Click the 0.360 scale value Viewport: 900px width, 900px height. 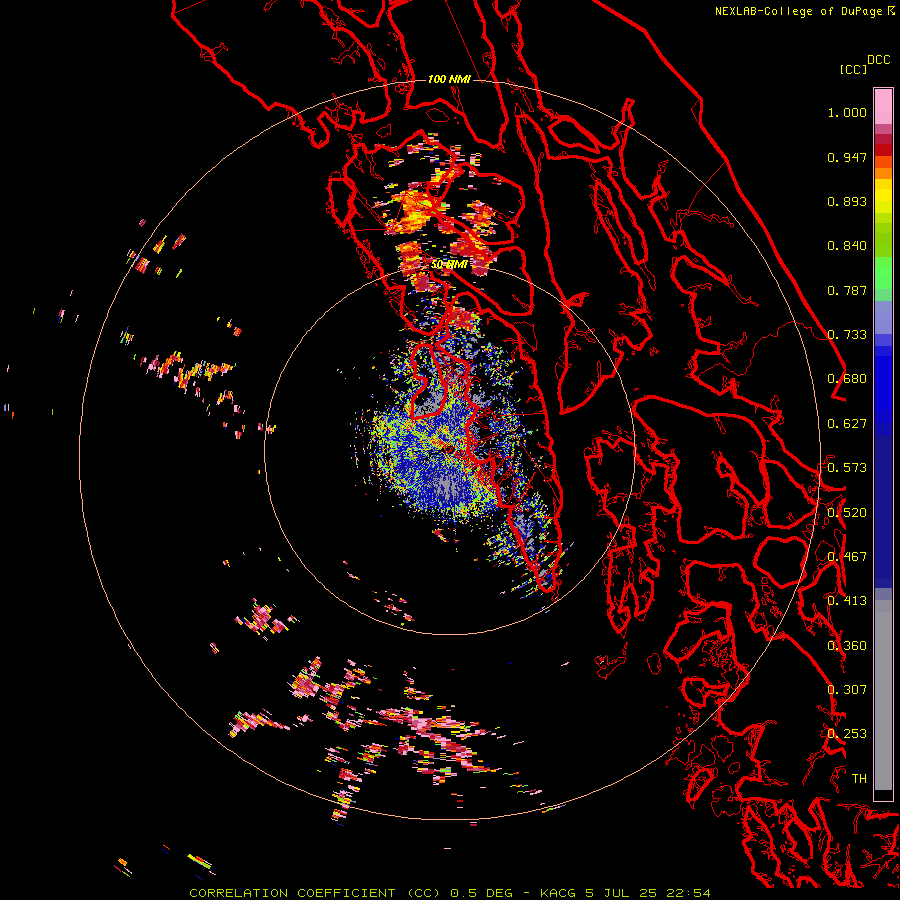click(x=847, y=646)
